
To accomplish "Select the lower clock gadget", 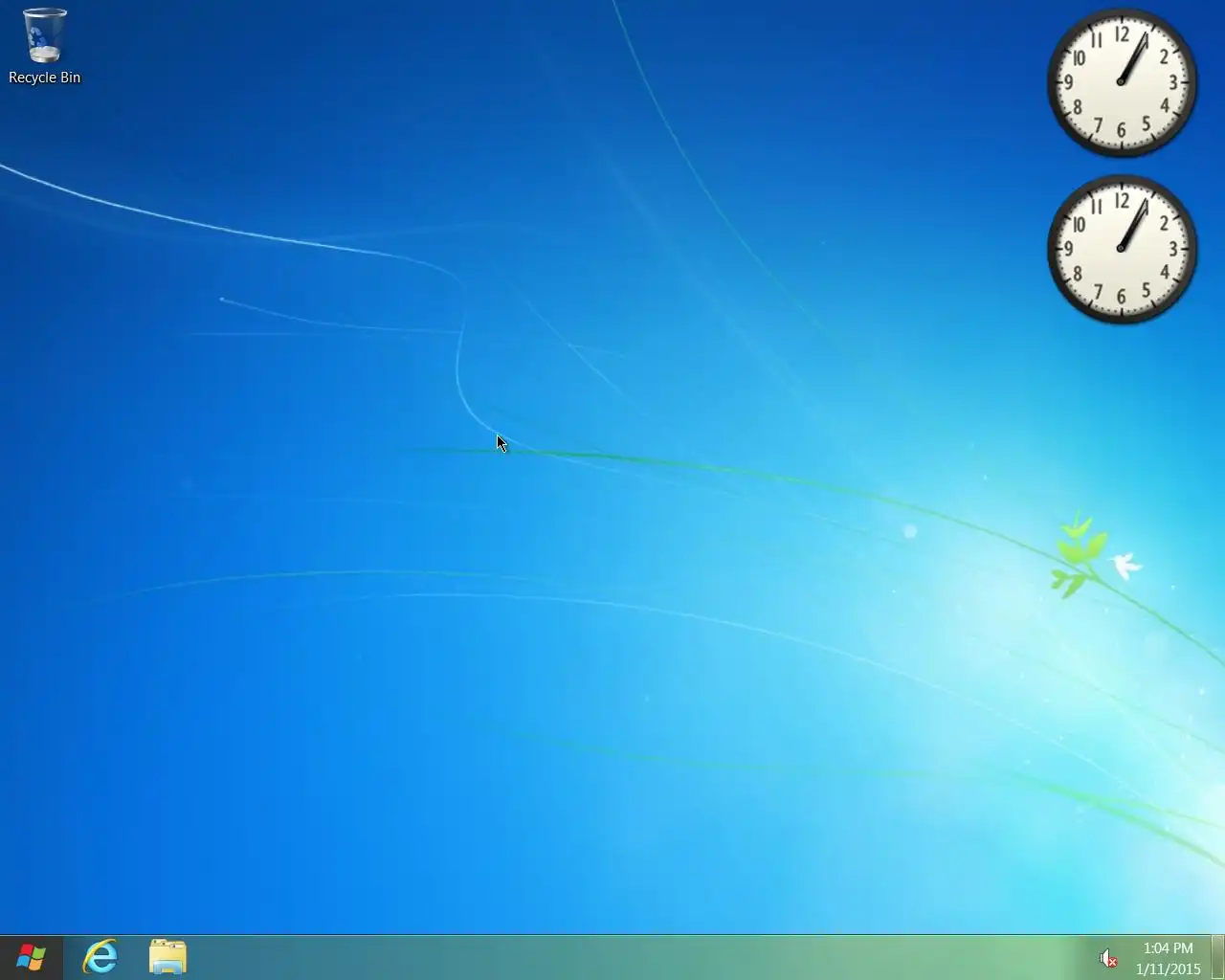I will point(1122,250).
